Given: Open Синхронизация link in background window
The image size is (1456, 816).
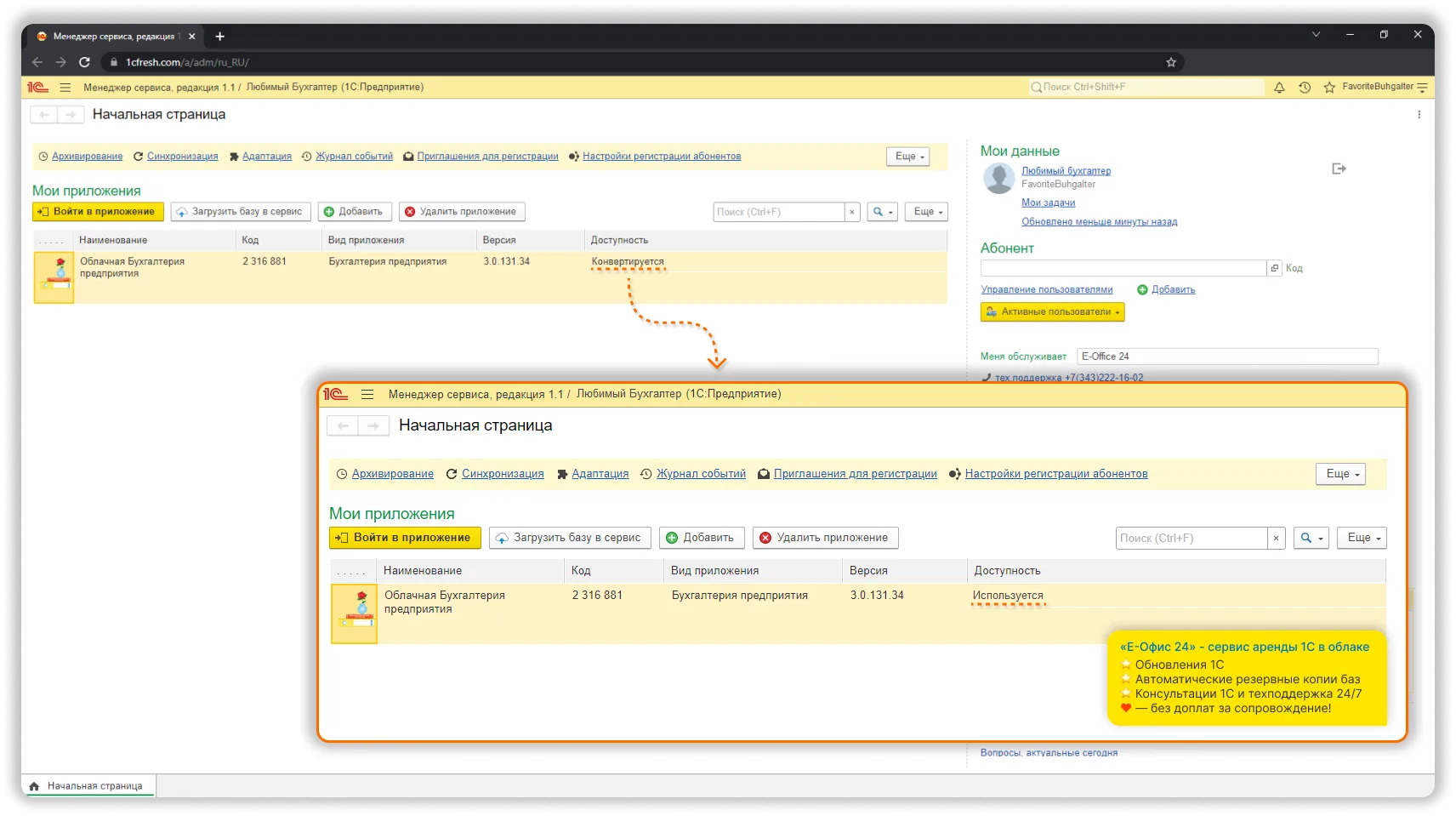Looking at the screenshot, I should pyautogui.click(x=182, y=157).
